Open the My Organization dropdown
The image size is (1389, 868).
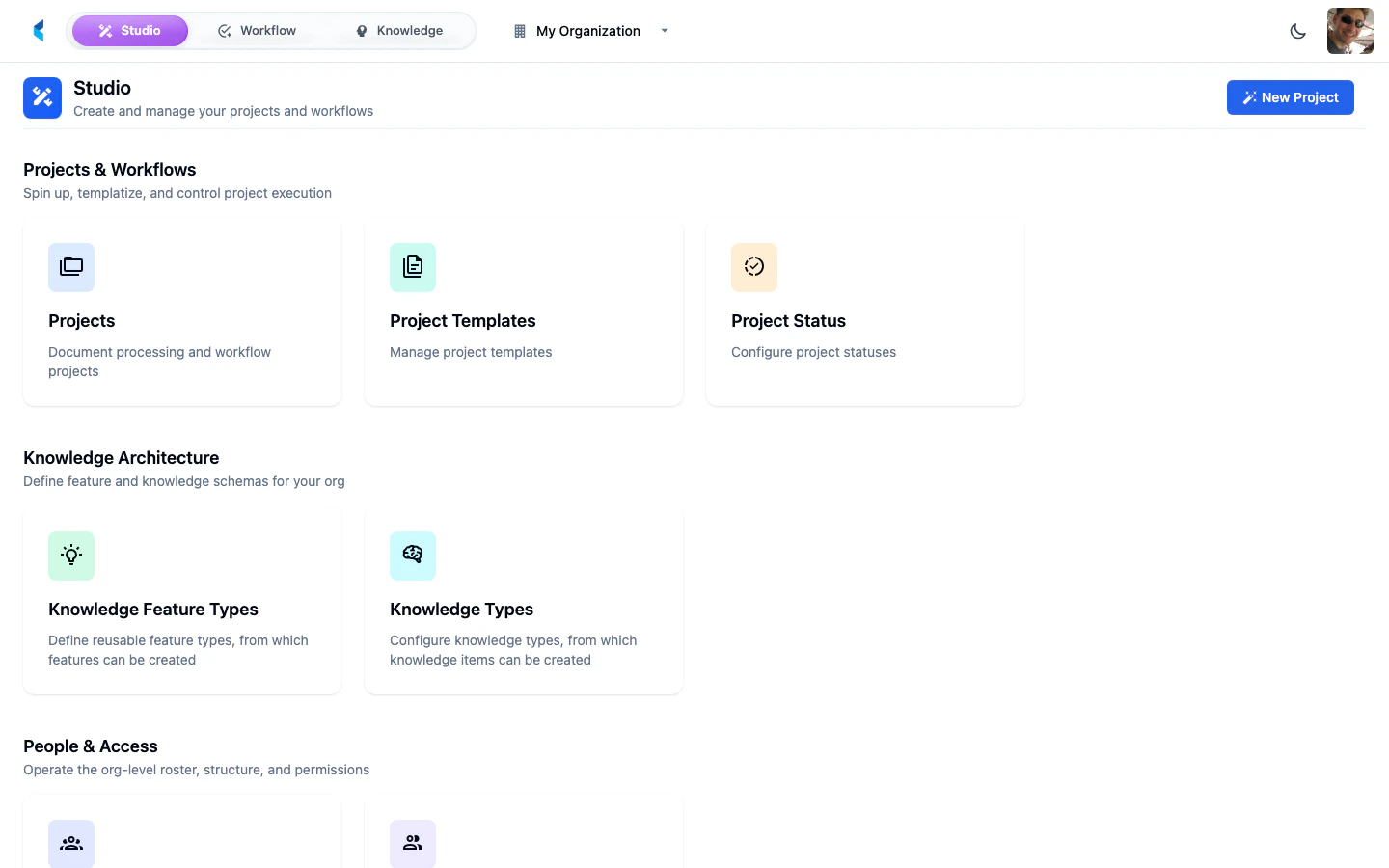point(664,31)
